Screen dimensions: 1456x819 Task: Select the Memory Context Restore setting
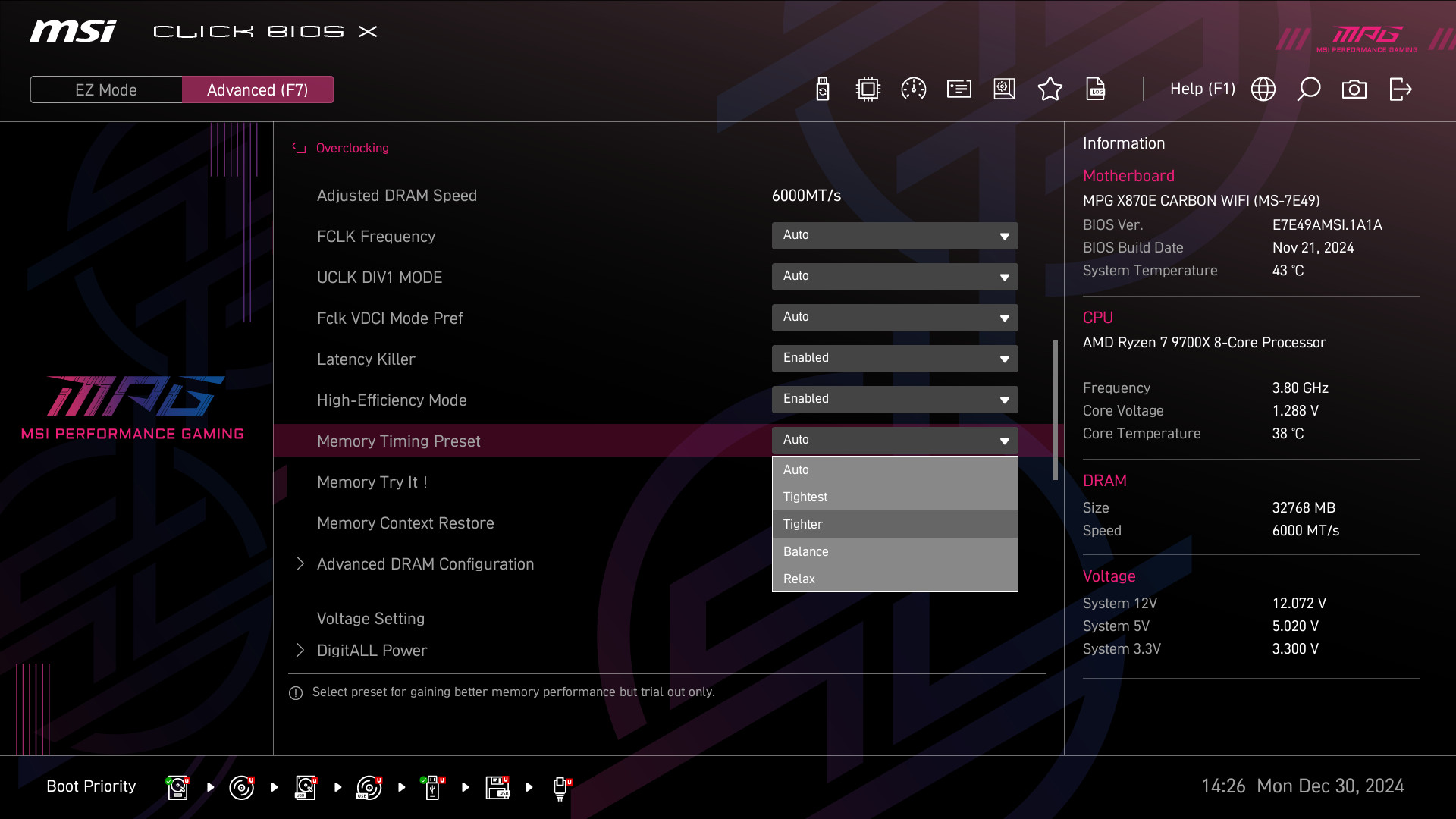coord(406,523)
